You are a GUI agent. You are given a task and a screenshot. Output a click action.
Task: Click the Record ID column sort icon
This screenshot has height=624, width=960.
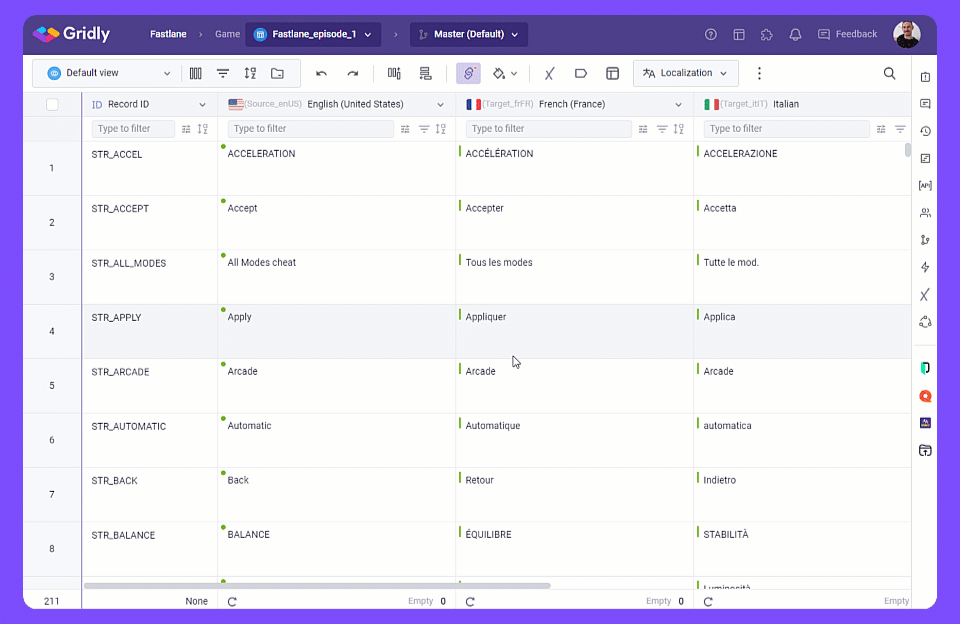pyautogui.click(x=203, y=129)
